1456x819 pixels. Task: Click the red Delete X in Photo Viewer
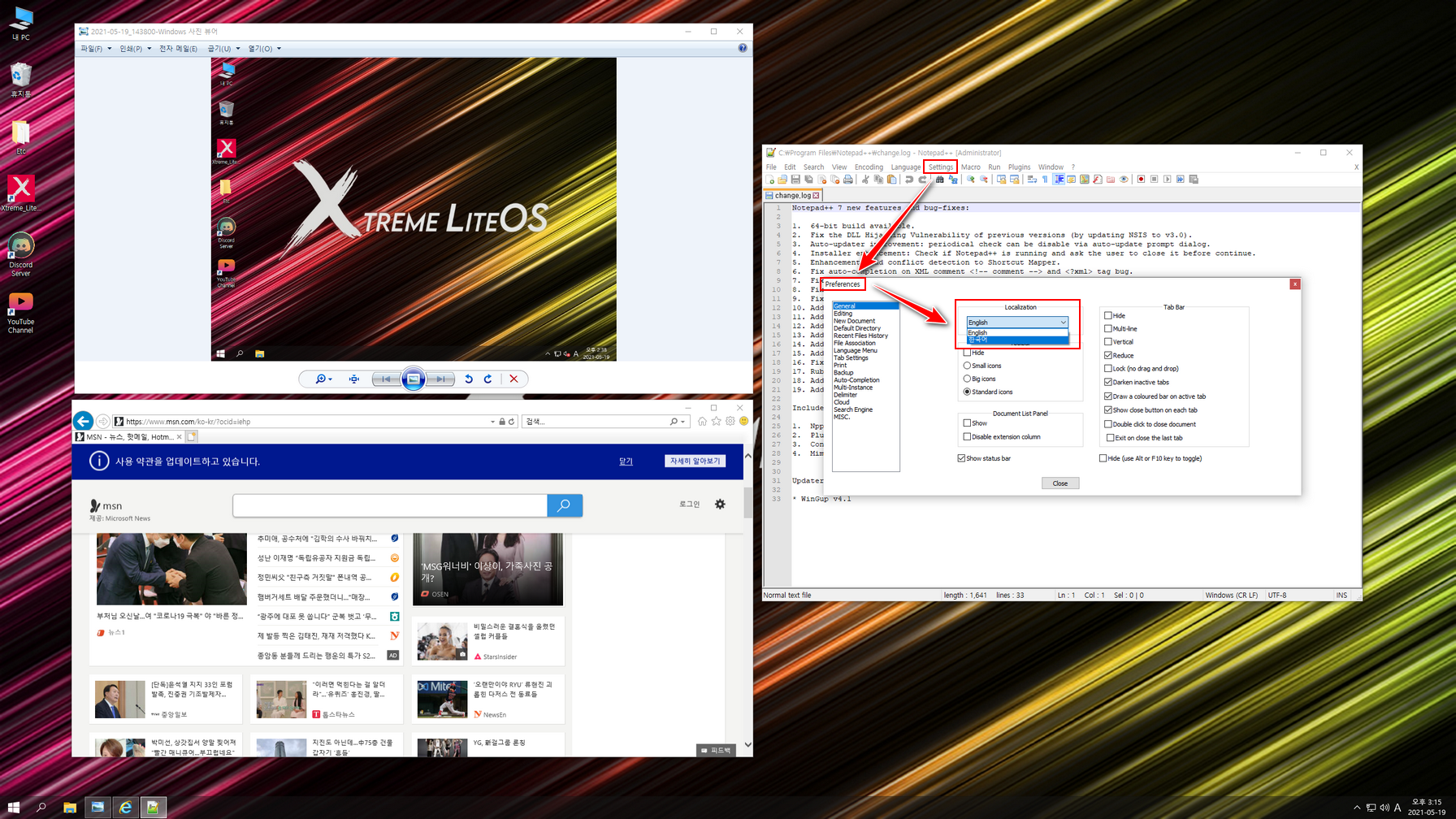click(x=513, y=379)
